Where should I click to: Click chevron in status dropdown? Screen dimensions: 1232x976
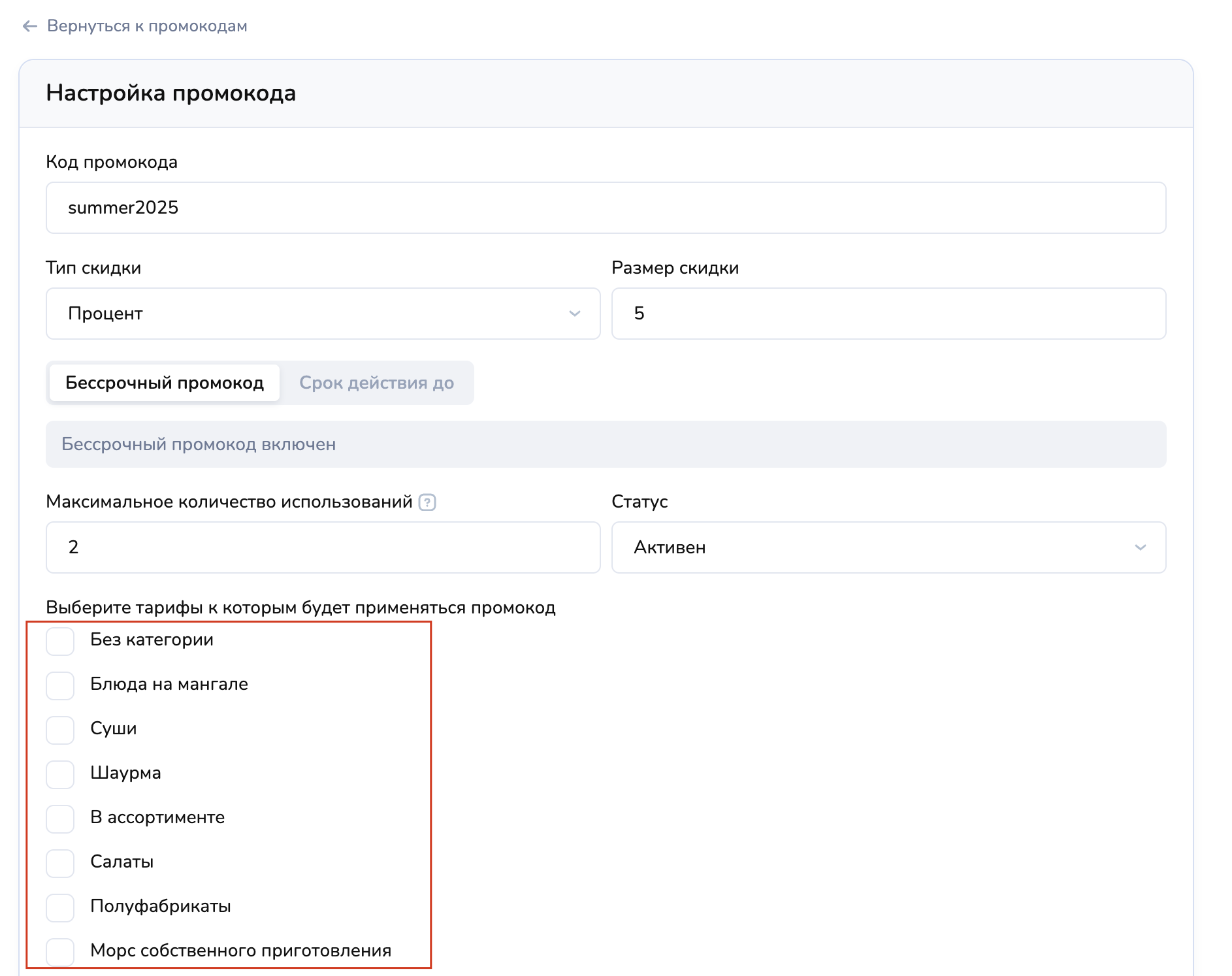click(x=1140, y=547)
